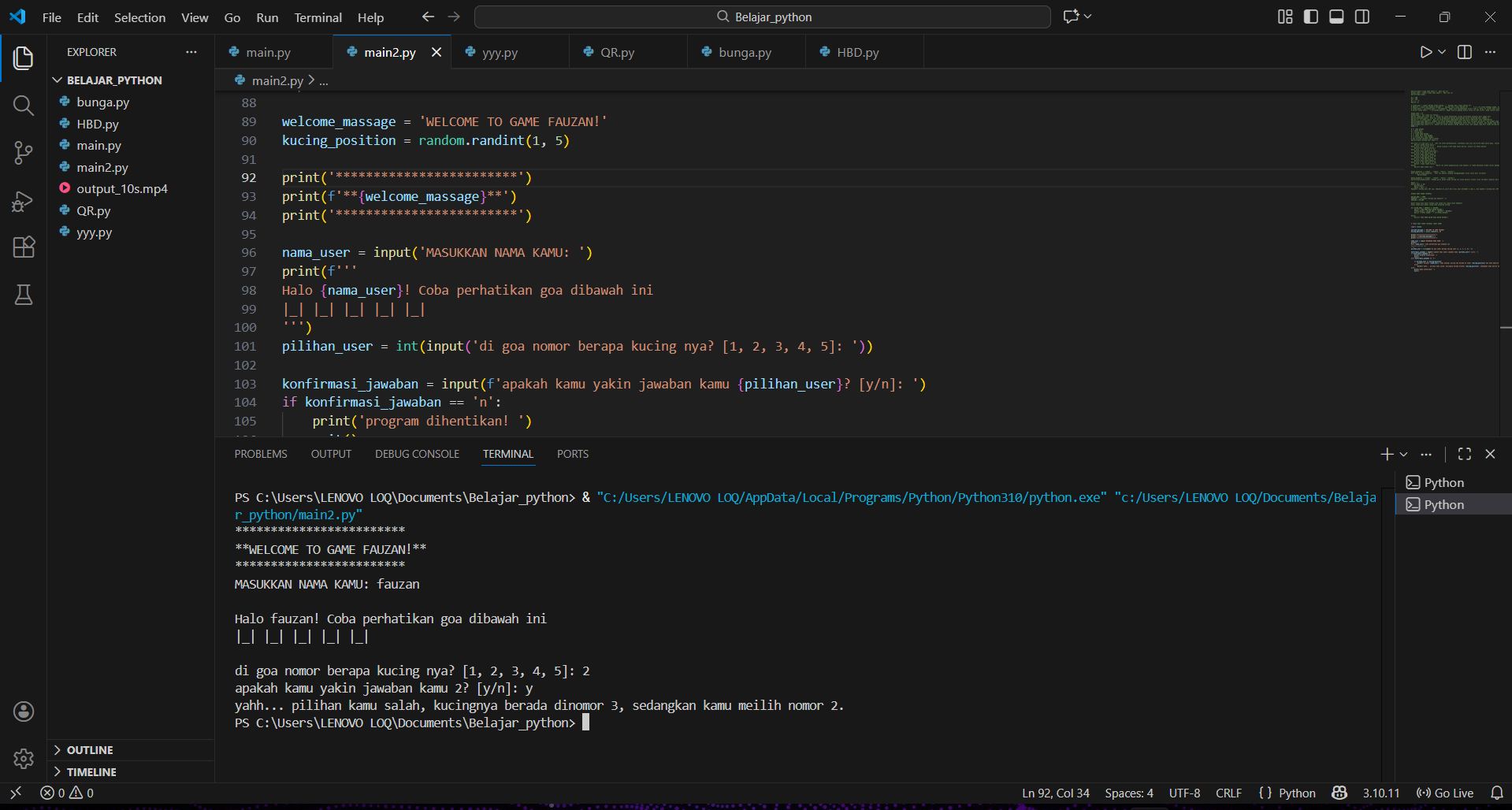Open the Source Control view

coord(24,153)
